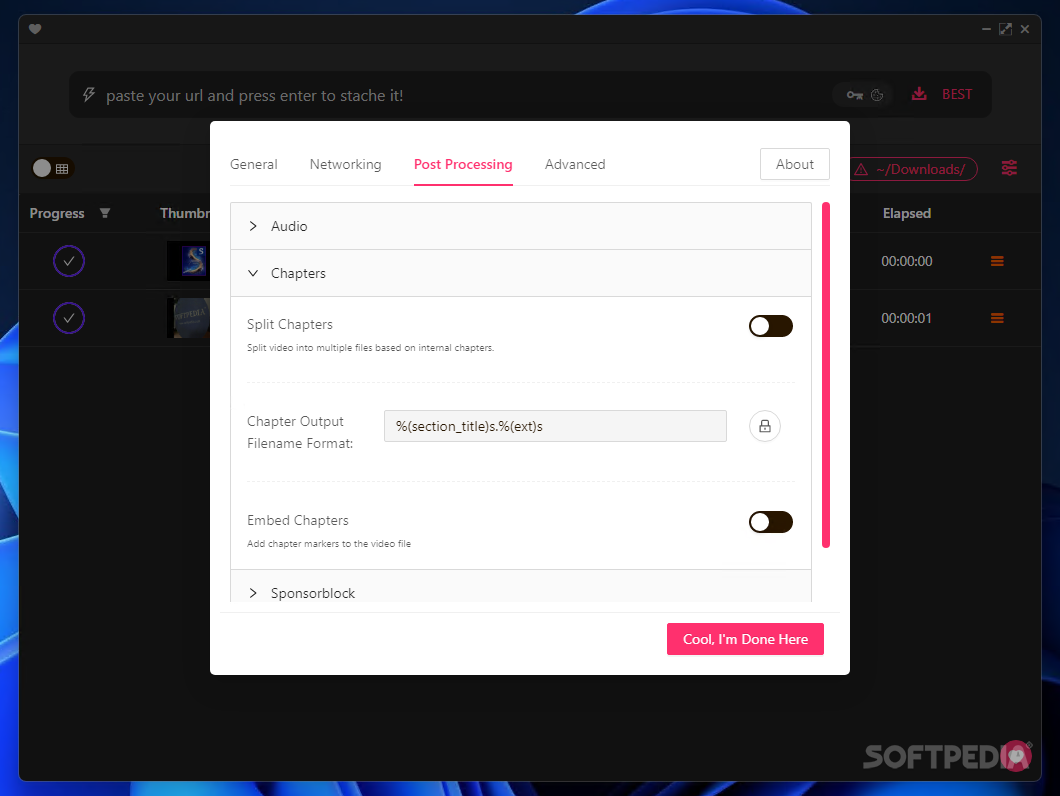Click the 00:00:00 elapsed time
Image resolution: width=1060 pixels, height=796 pixels.
coord(907,261)
